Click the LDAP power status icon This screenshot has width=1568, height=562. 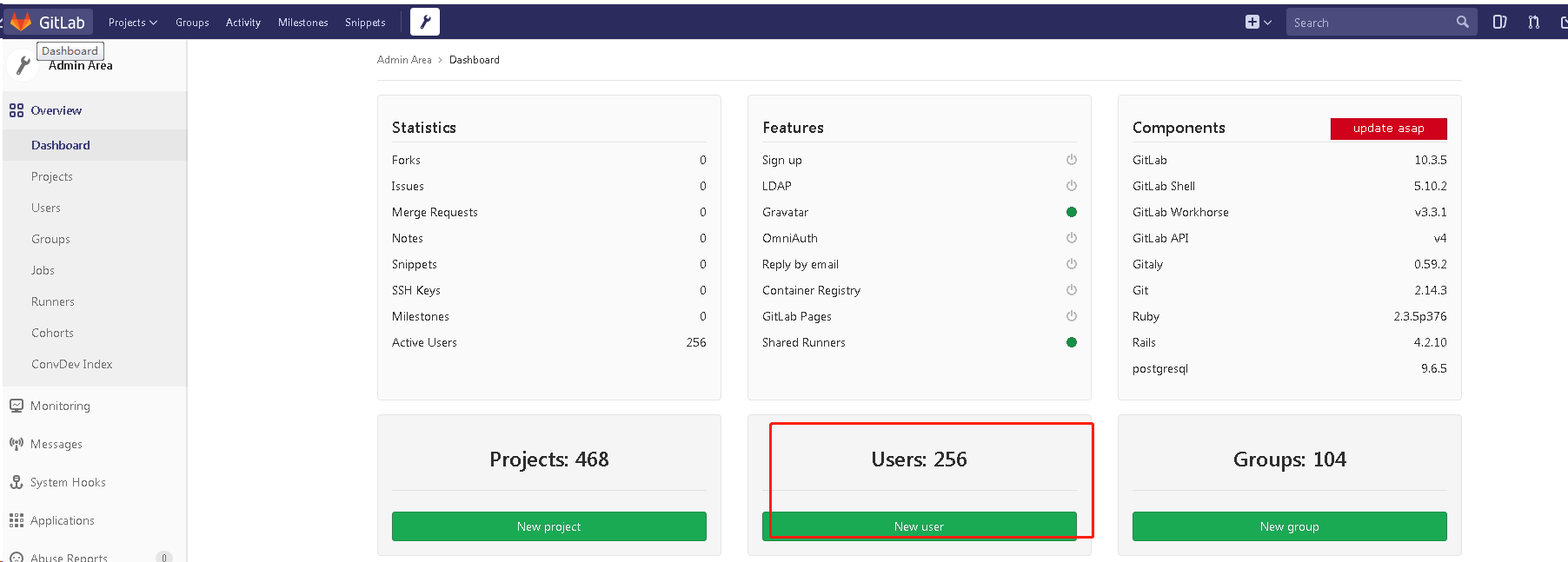[1072, 186]
